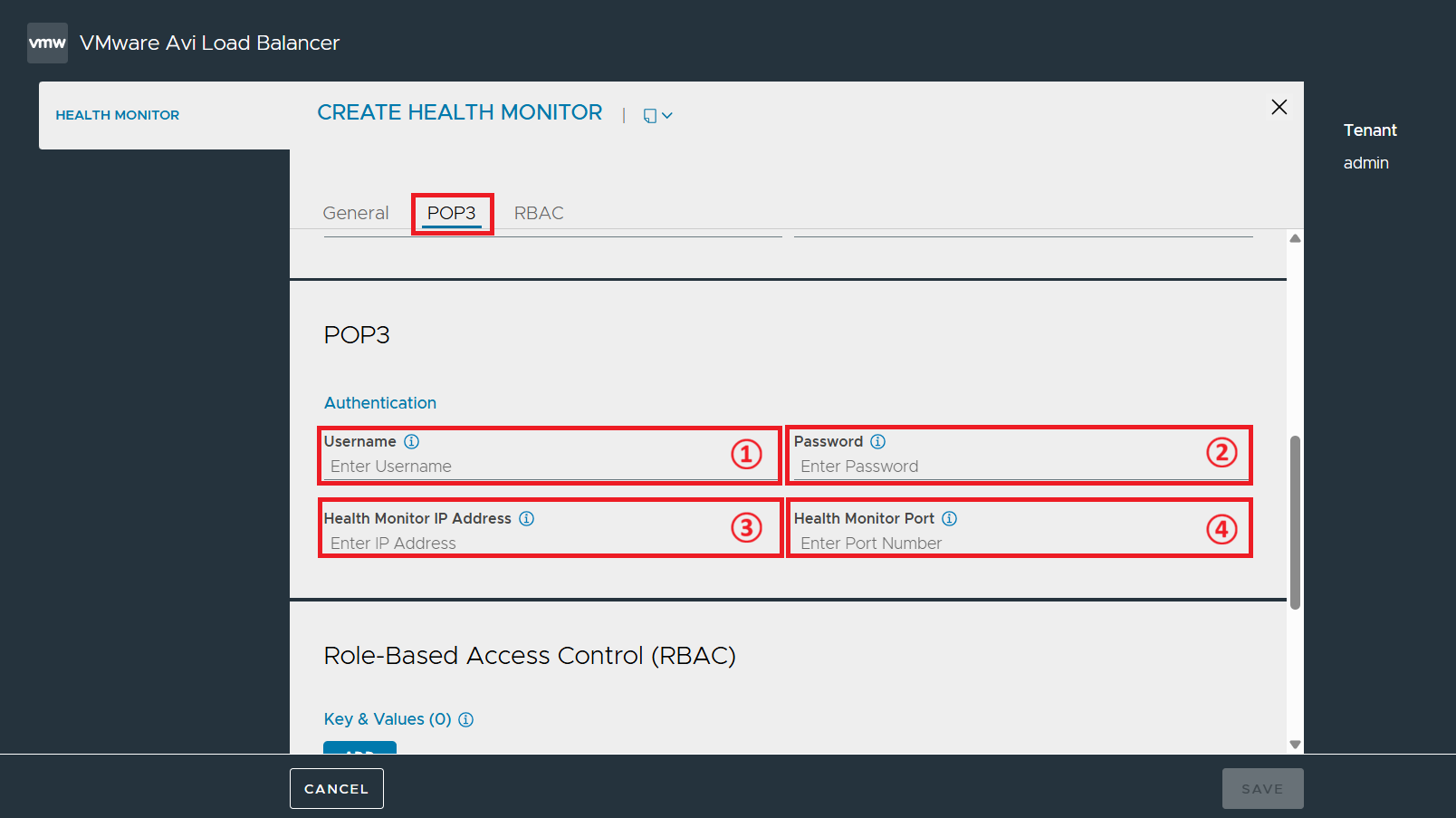This screenshot has height=818, width=1456.
Task: Open the view mode icon dropdown beside title
Action: pyautogui.click(x=657, y=115)
